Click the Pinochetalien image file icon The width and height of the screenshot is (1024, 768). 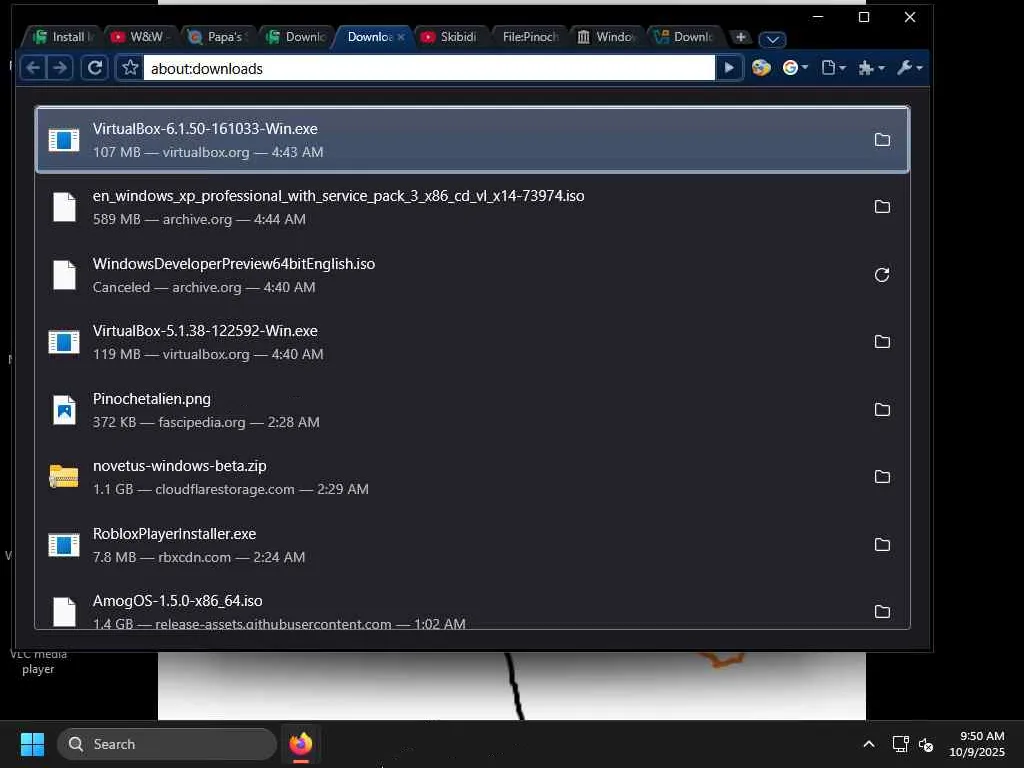(x=64, y=409)
